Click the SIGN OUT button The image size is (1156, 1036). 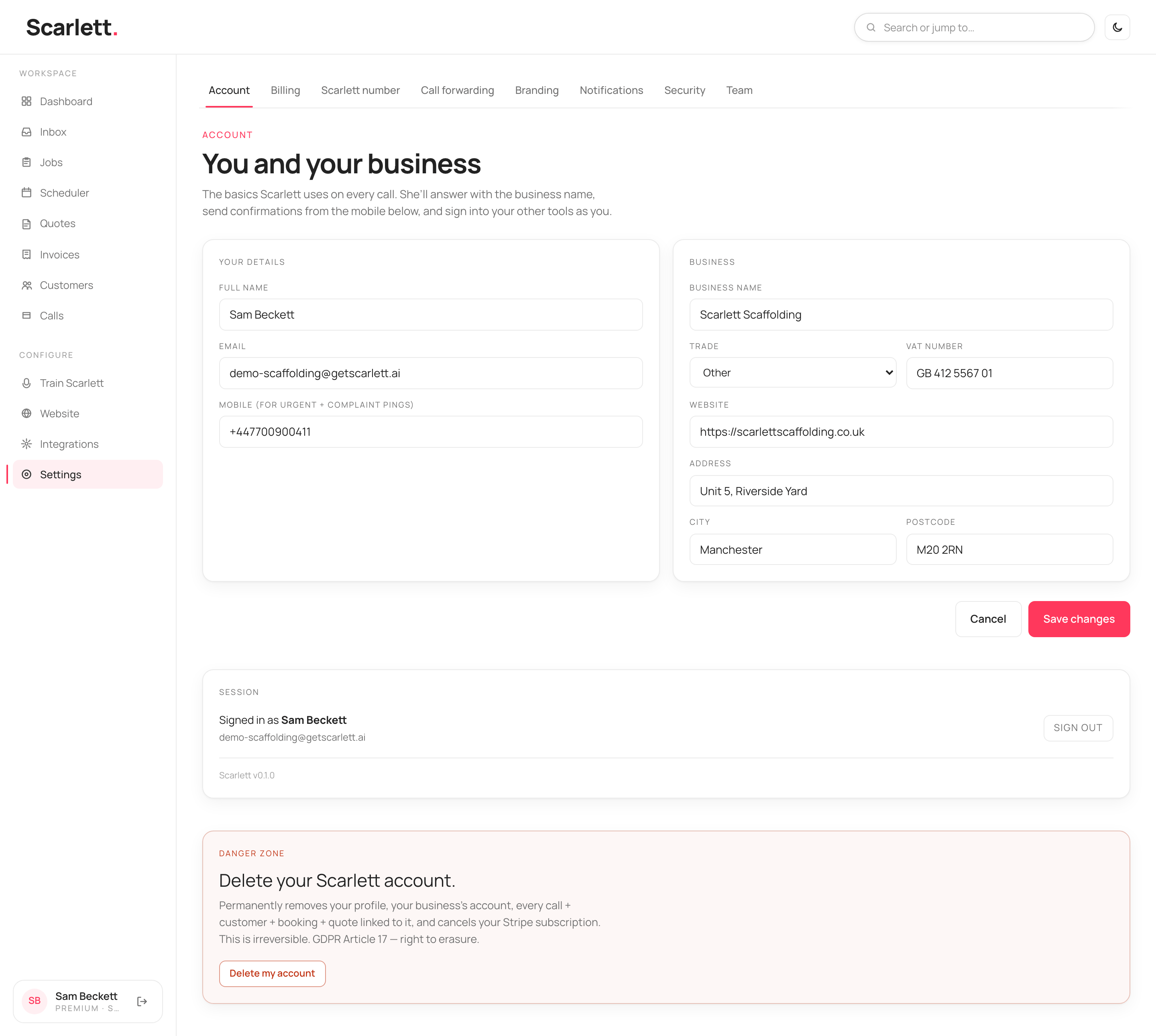(x=1078, y=728)
